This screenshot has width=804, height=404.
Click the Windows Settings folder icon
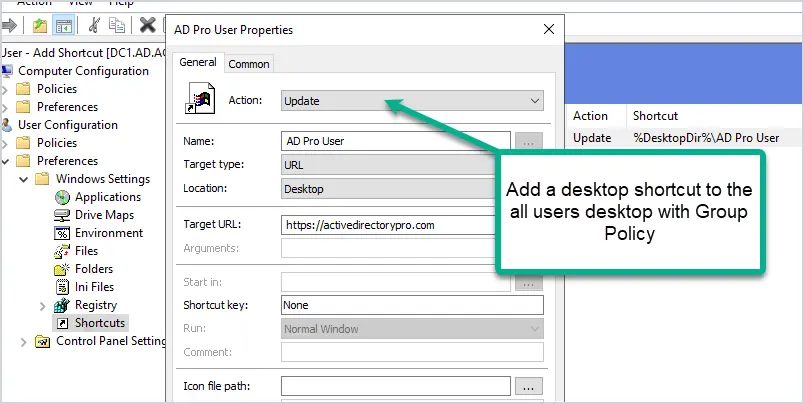coord(43,179)
